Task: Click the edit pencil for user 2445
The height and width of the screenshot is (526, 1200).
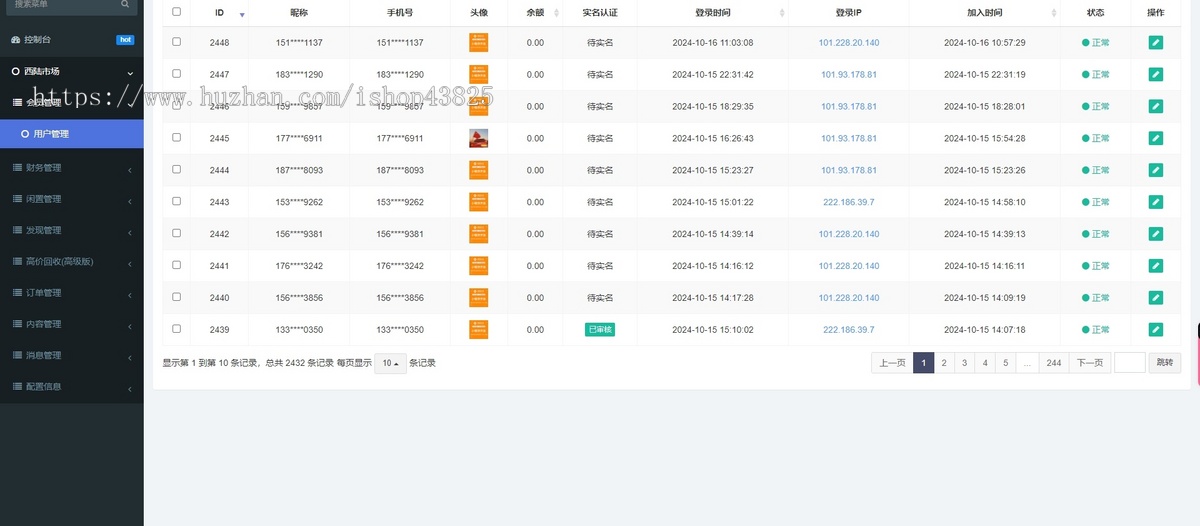Action: click(1156, 138)
